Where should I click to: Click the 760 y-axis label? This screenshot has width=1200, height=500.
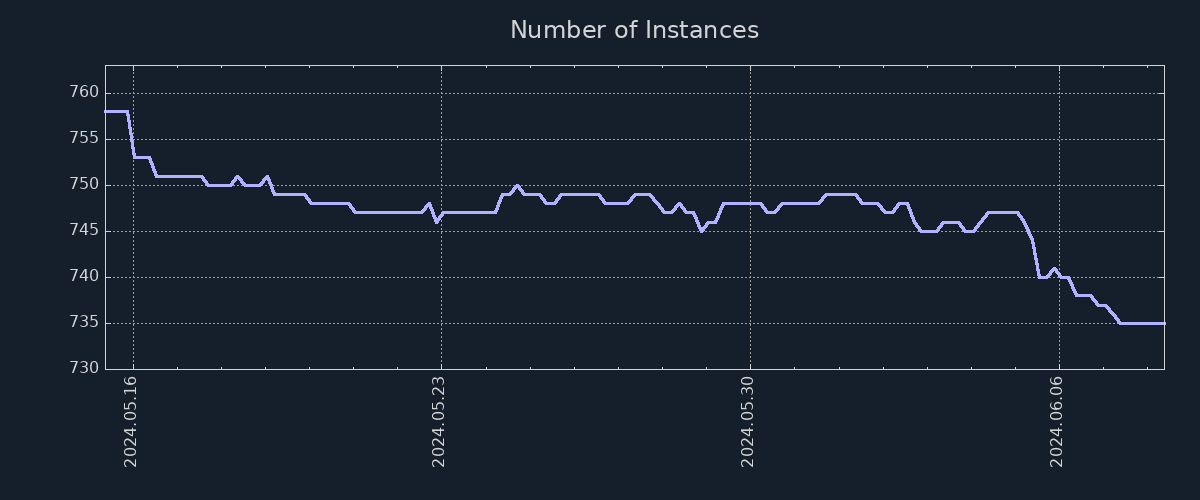click(85, 93)
